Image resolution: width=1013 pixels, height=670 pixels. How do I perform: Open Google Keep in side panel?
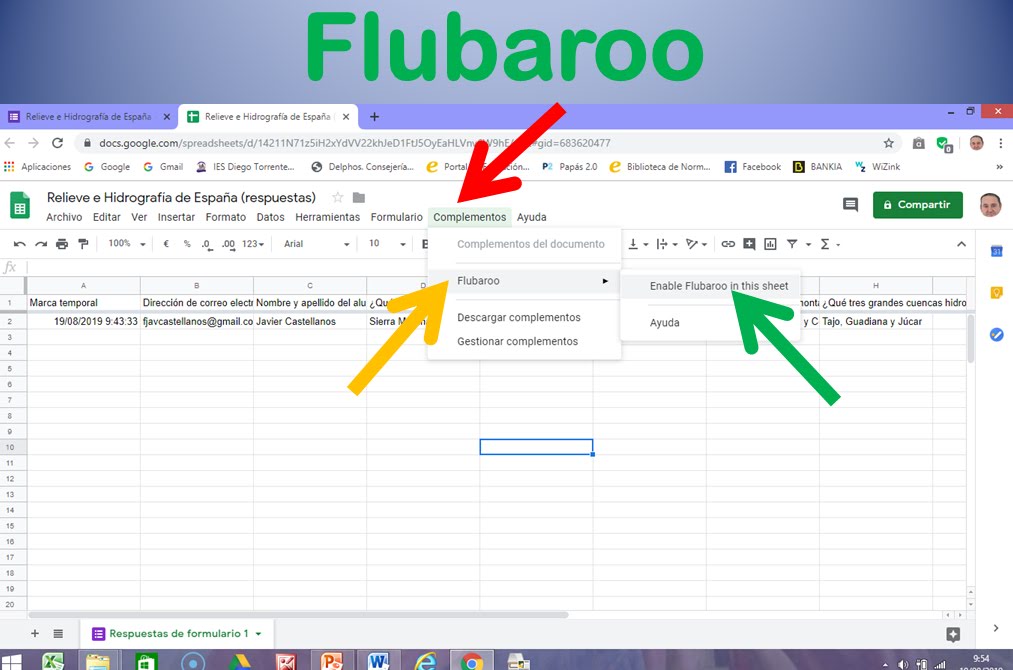point(997,293)
